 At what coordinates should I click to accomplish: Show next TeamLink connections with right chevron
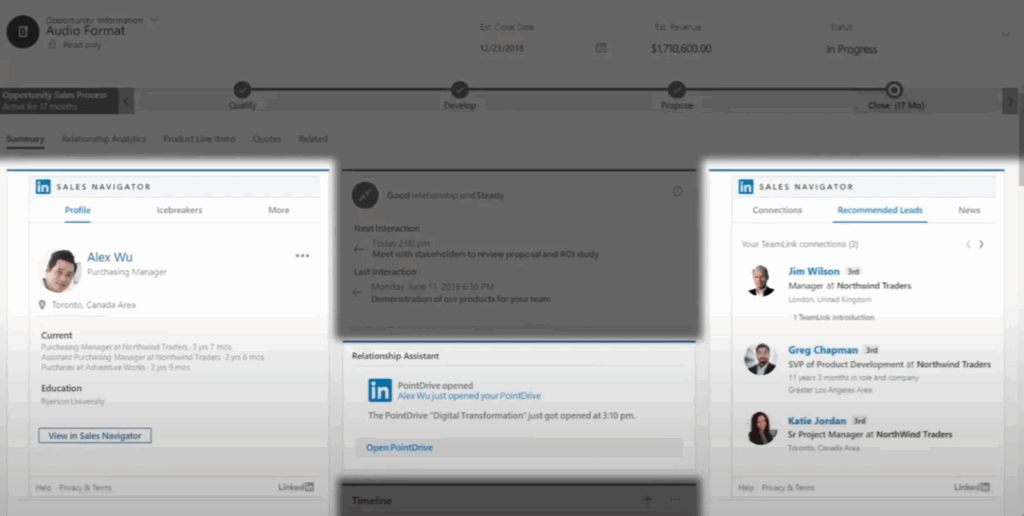(x=981, y=244)
